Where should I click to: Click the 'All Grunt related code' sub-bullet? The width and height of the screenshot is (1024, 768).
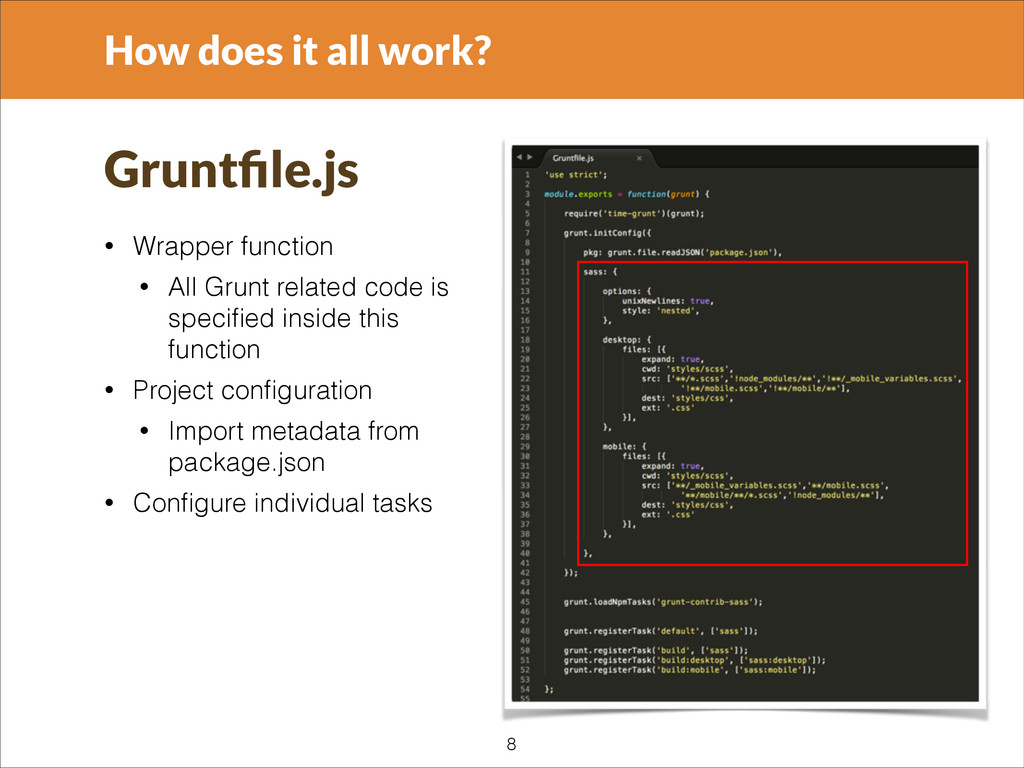[308, 318]
